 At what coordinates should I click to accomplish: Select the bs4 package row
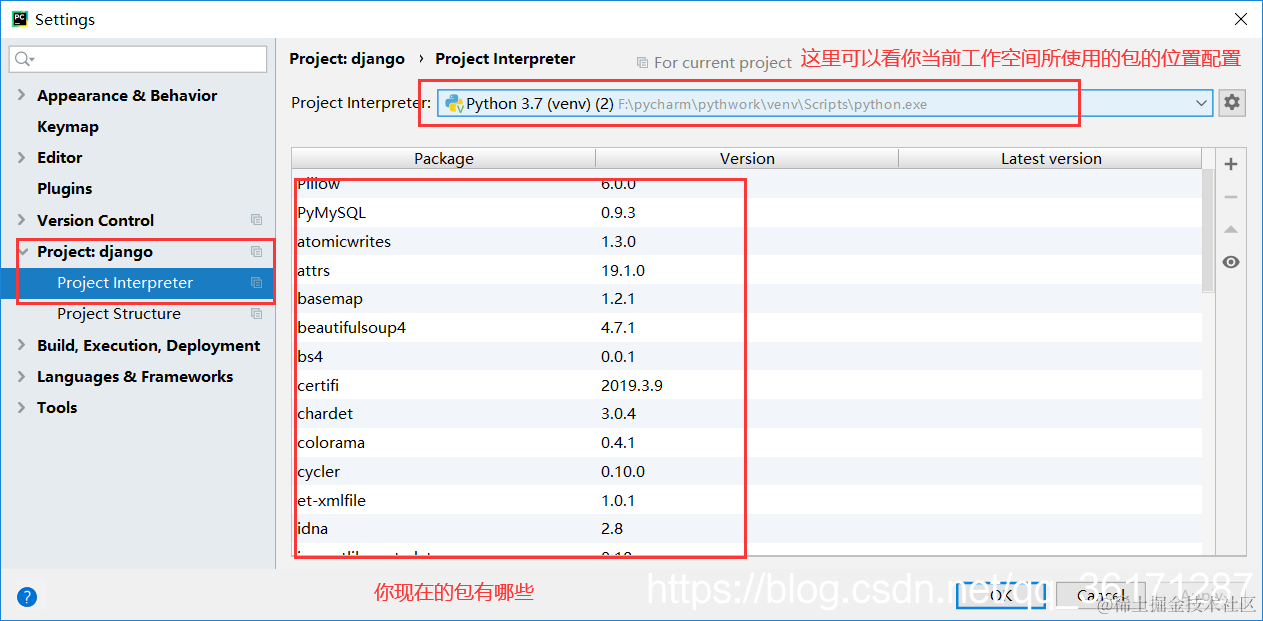[747, 357]
